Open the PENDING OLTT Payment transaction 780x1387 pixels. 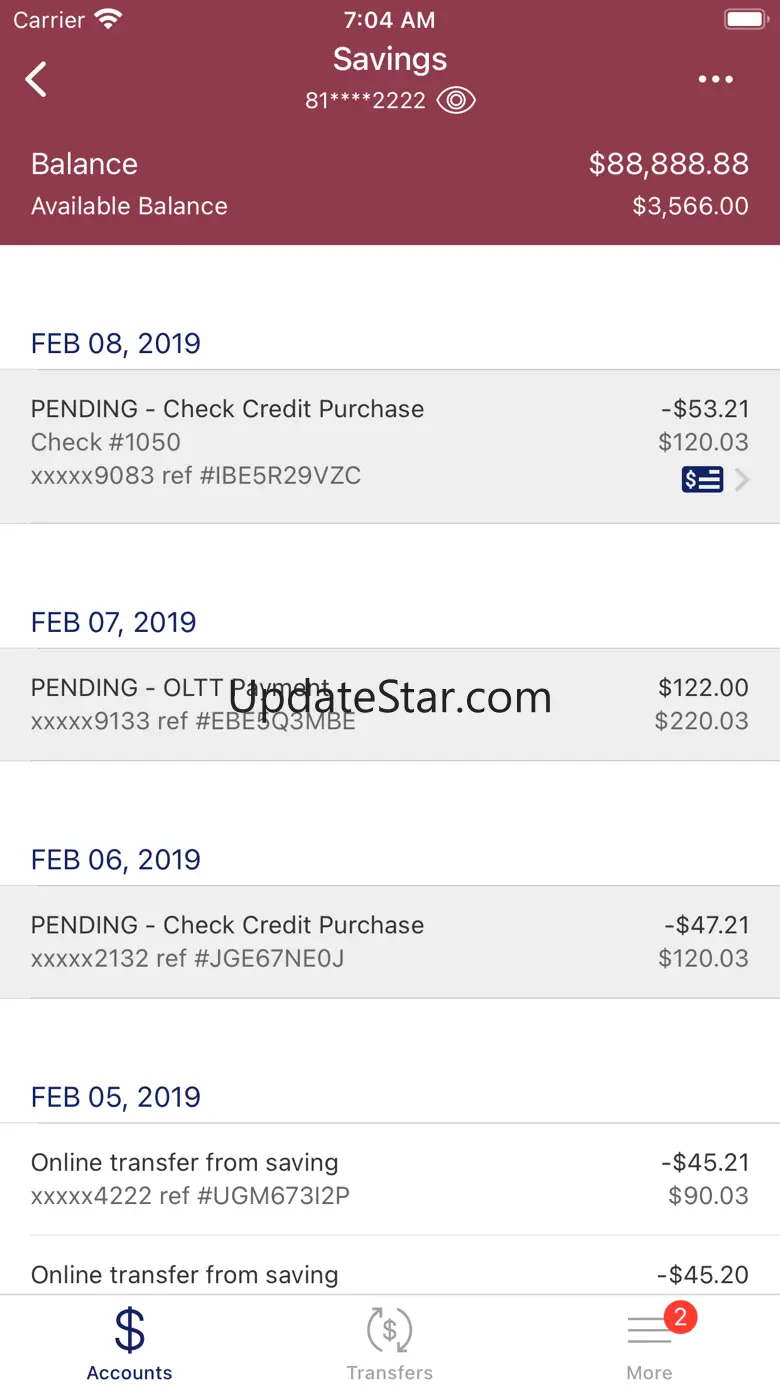coord(390,704)
